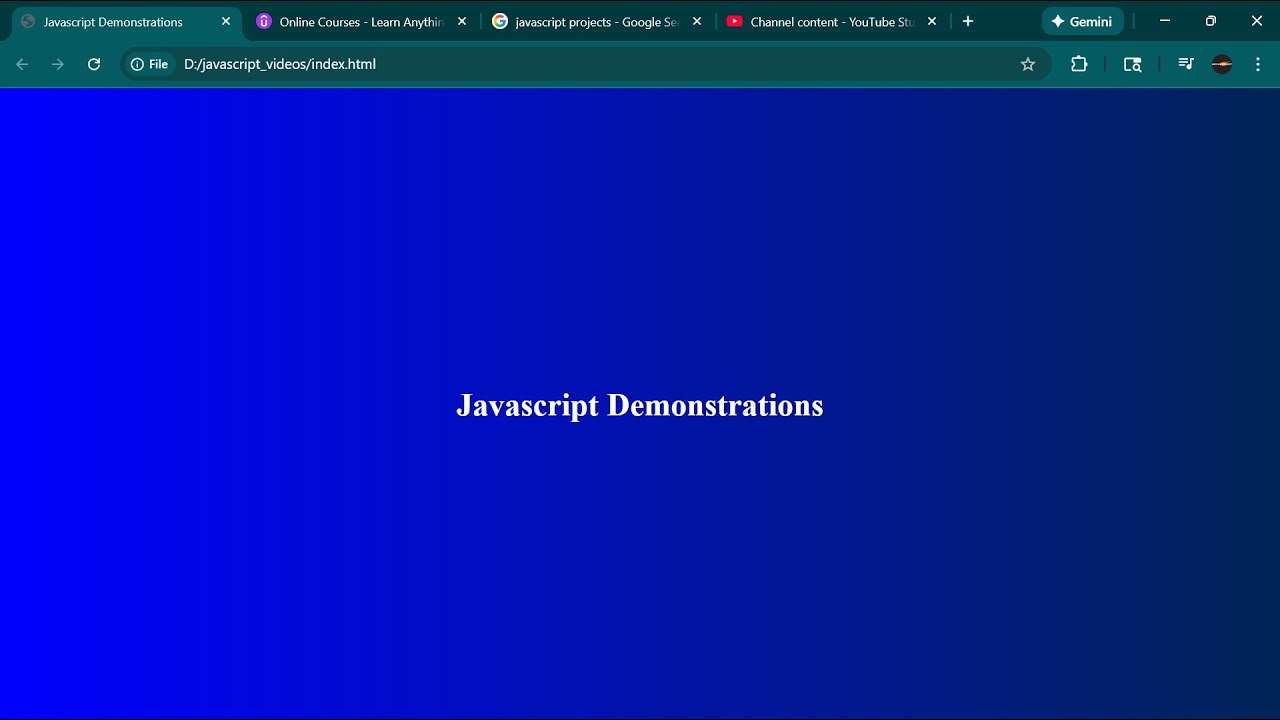Close the YouTube Studio tab
The width and height of the screenshot is (1280, 720).
tap(932, 21)
